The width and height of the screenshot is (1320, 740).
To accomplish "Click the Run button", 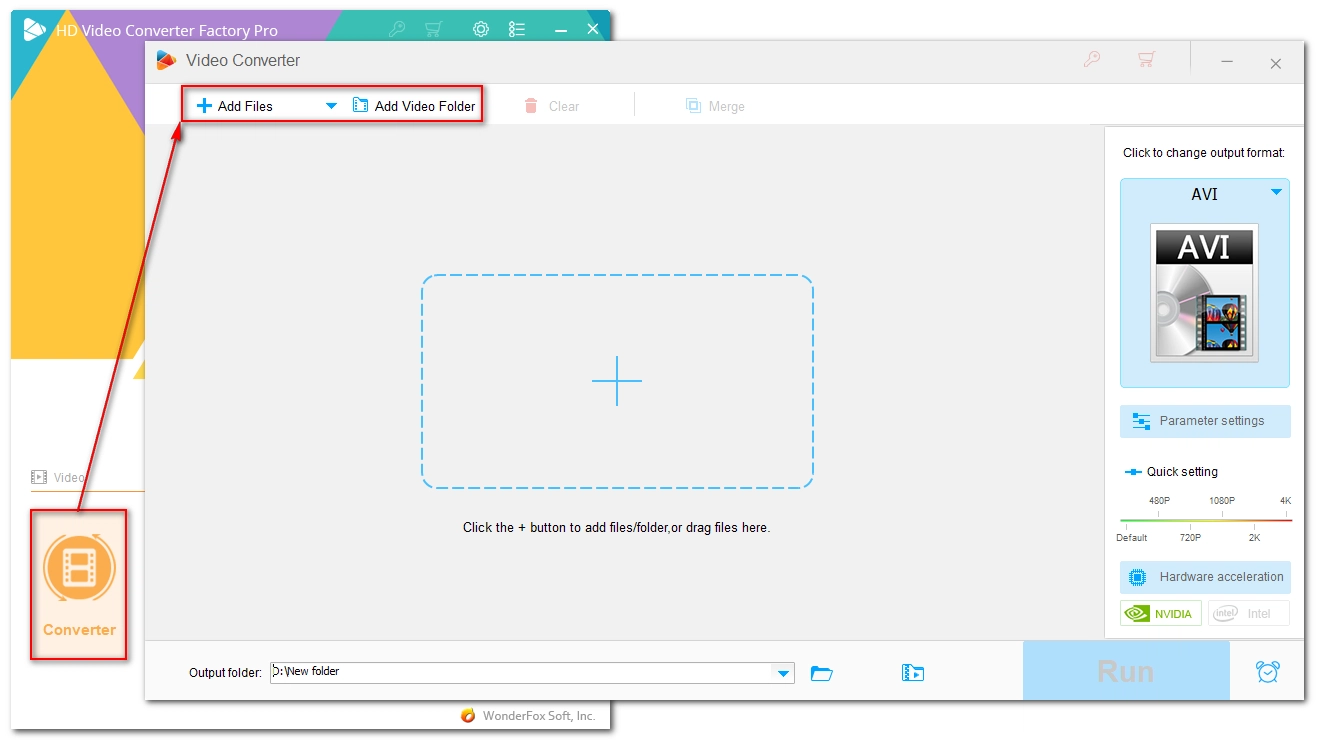I will click(1126, 671).
